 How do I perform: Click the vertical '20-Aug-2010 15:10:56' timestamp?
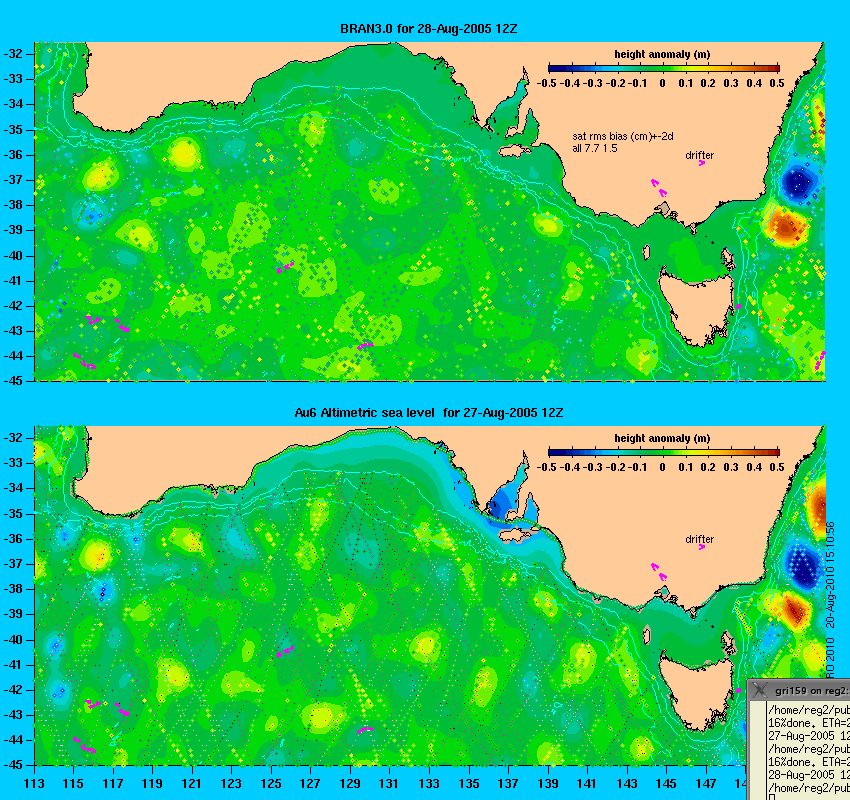pyautogui.click(x=830, y=575)
